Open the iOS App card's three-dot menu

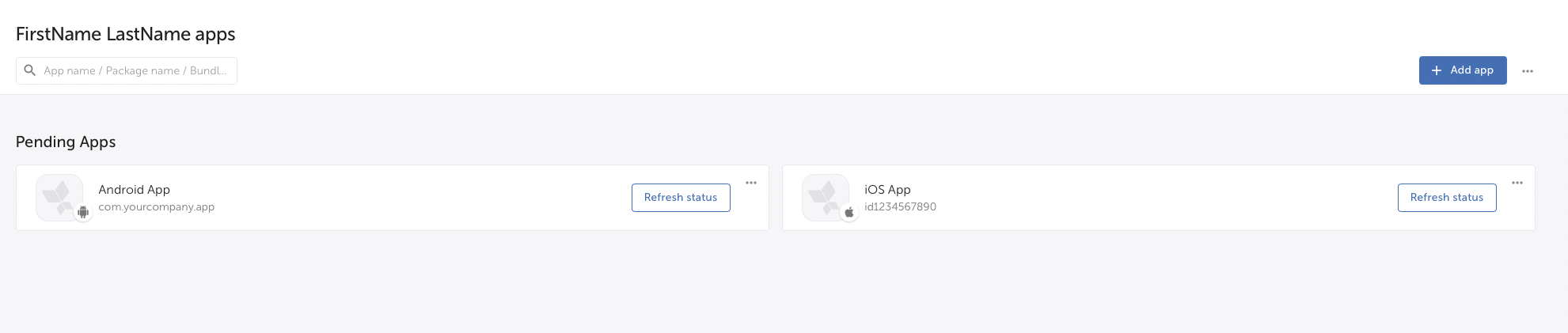[1517, 183]
